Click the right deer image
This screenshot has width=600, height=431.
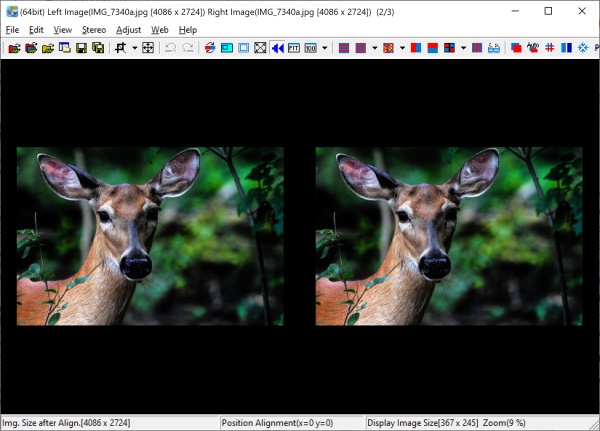pos(449,236)
